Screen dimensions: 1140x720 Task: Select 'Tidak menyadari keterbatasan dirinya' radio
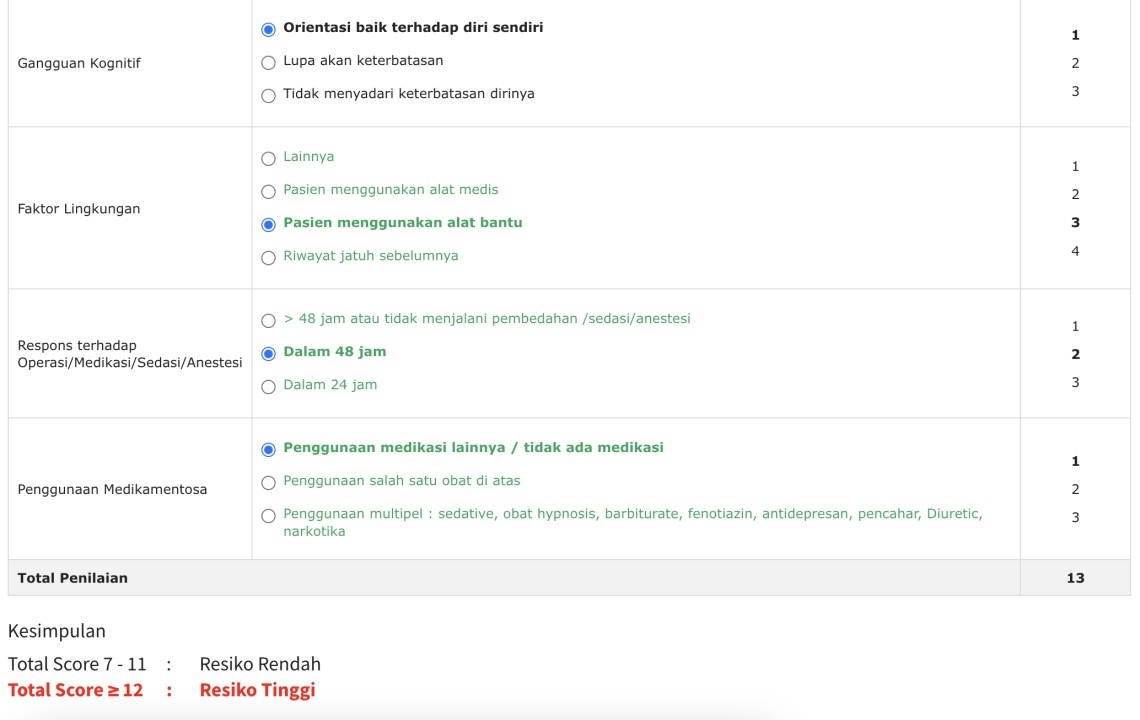point(268,95)
